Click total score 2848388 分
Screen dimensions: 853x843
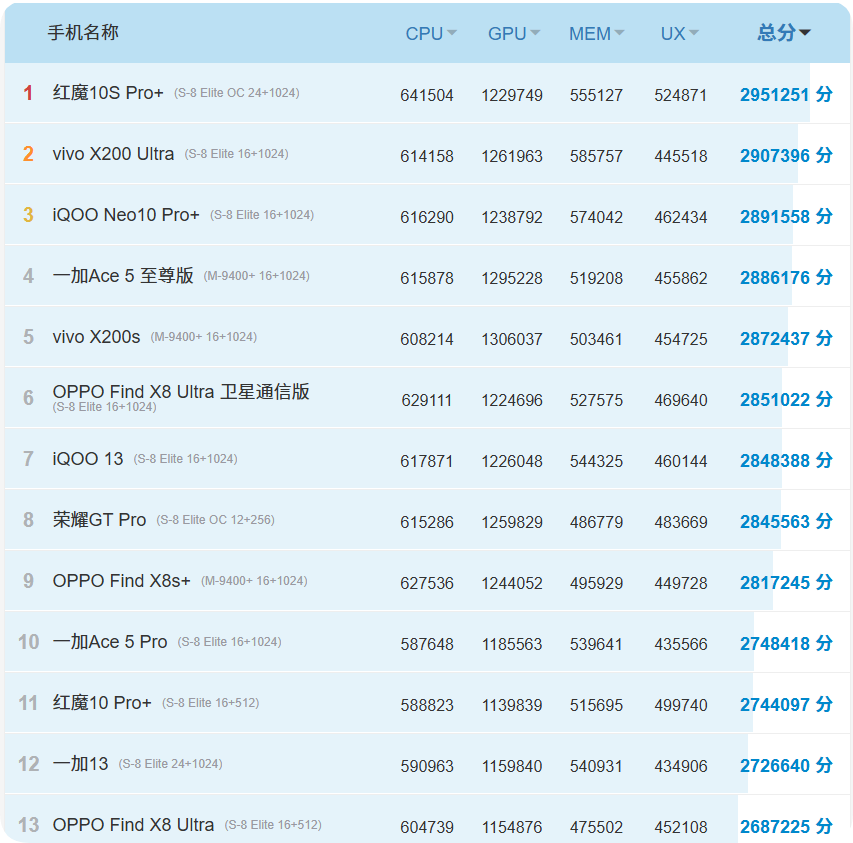tap(786, 461)
